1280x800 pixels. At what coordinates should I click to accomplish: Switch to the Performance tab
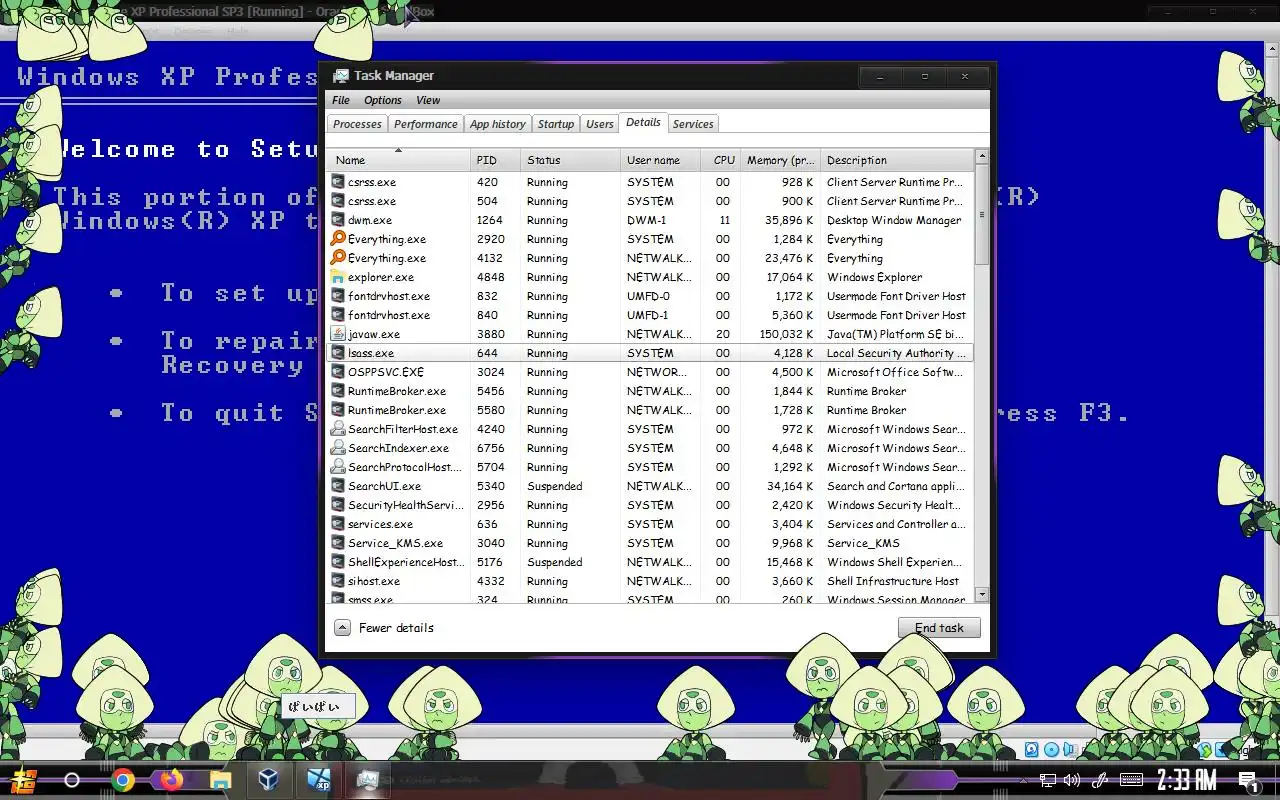[425, 124]
